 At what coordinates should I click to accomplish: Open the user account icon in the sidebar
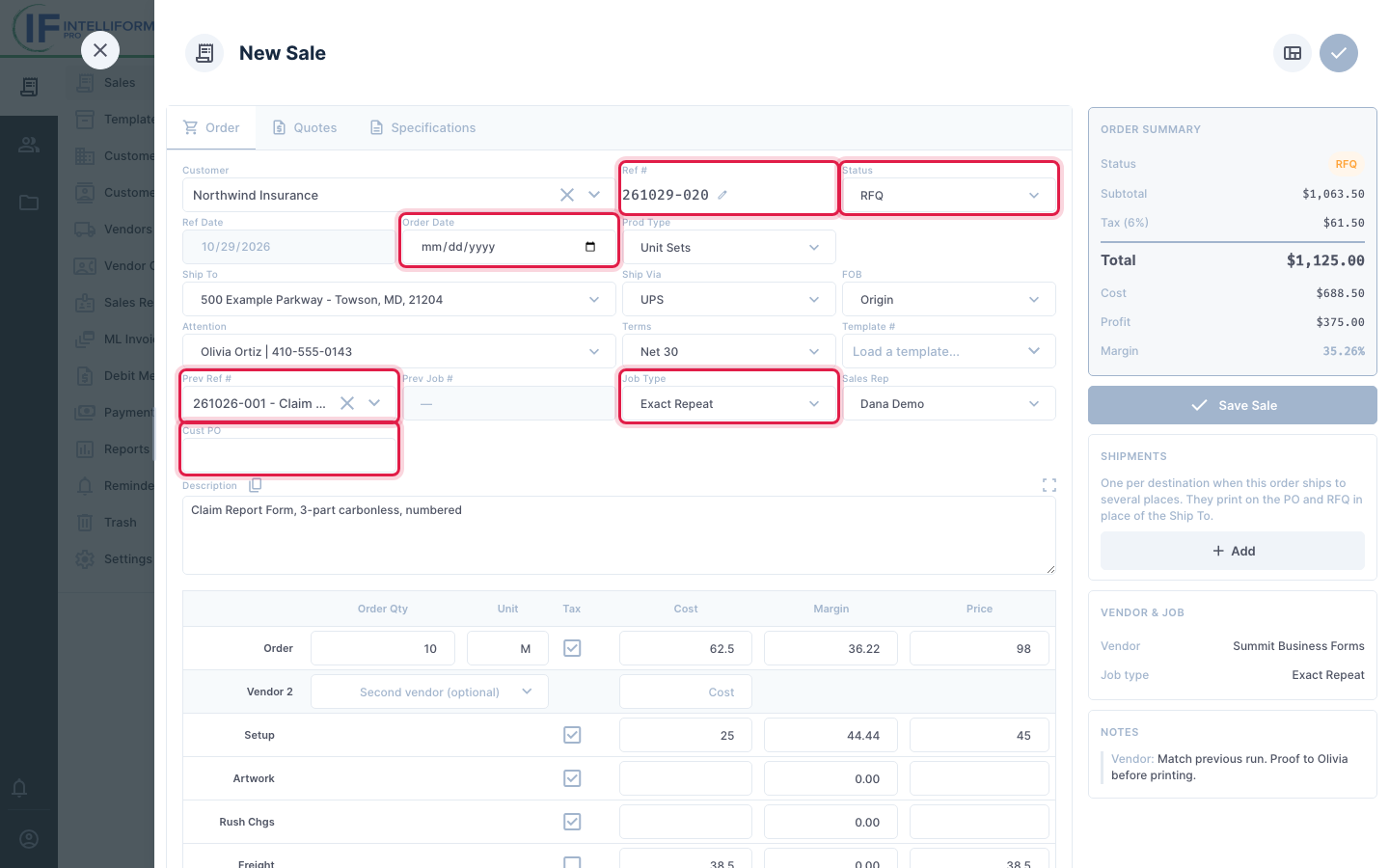click(x=29, y=839)
